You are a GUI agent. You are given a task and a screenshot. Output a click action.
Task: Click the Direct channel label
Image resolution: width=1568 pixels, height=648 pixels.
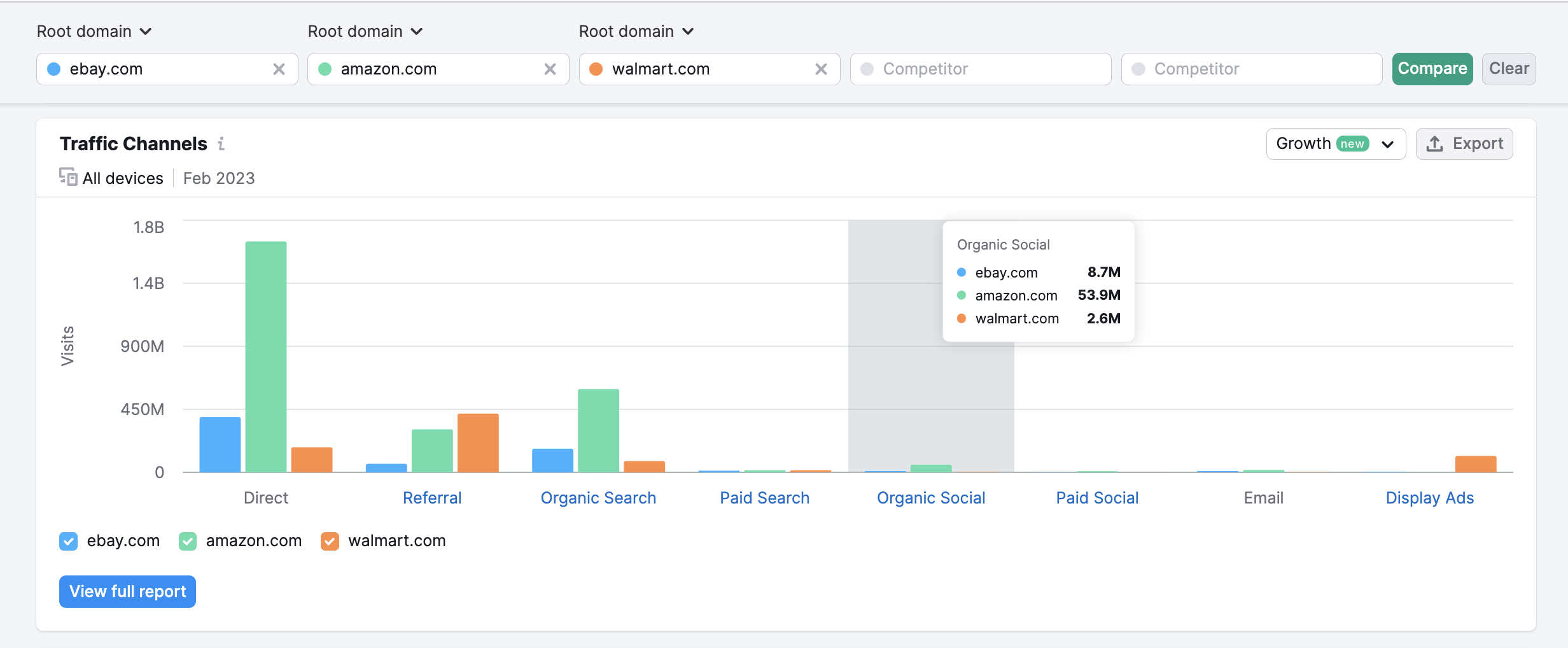click(x=266, y=498)
